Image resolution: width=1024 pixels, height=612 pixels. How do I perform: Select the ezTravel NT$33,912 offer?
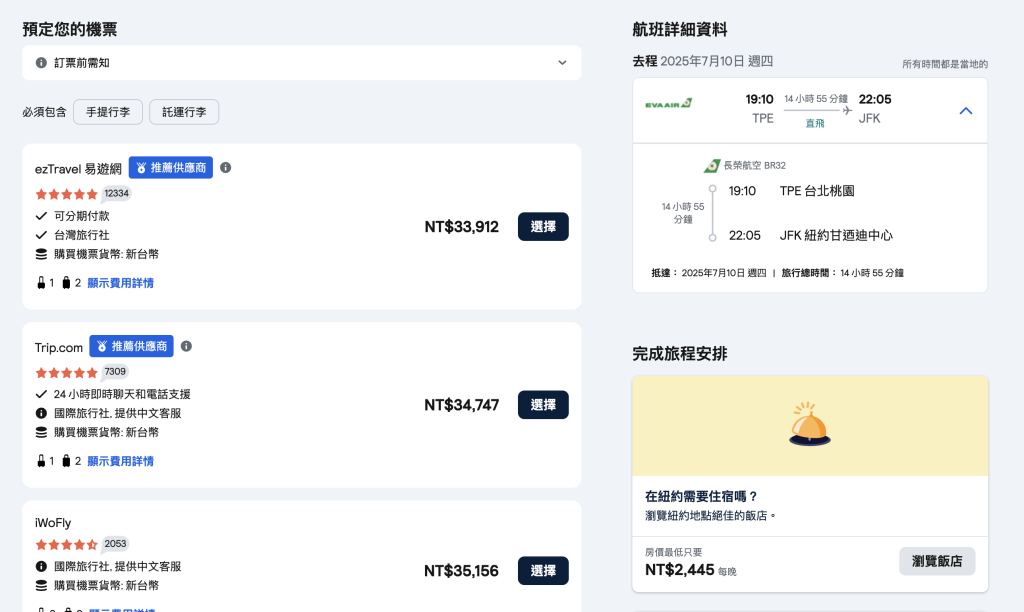[543, 227]
